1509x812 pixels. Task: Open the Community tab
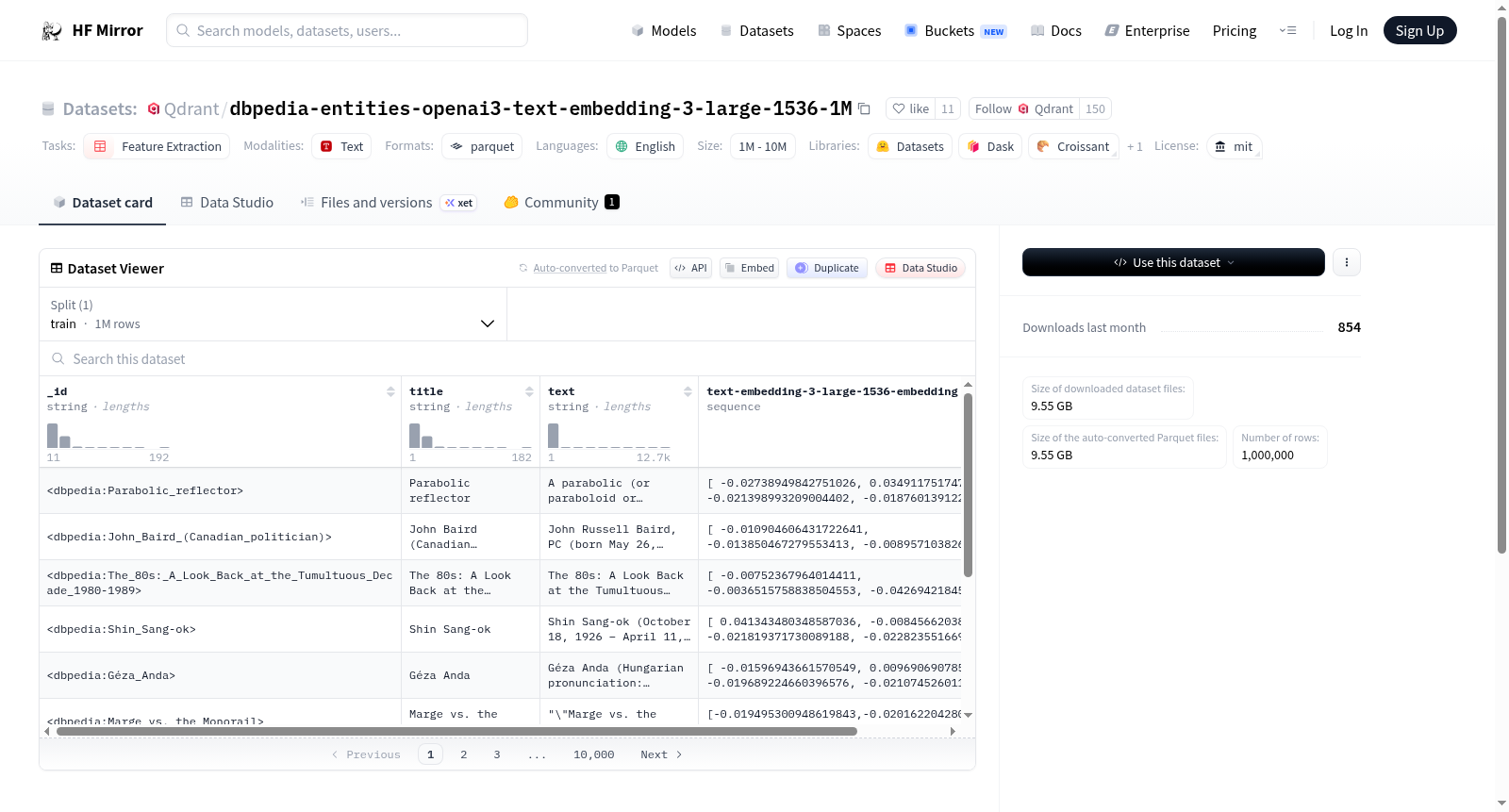[561, 202]
